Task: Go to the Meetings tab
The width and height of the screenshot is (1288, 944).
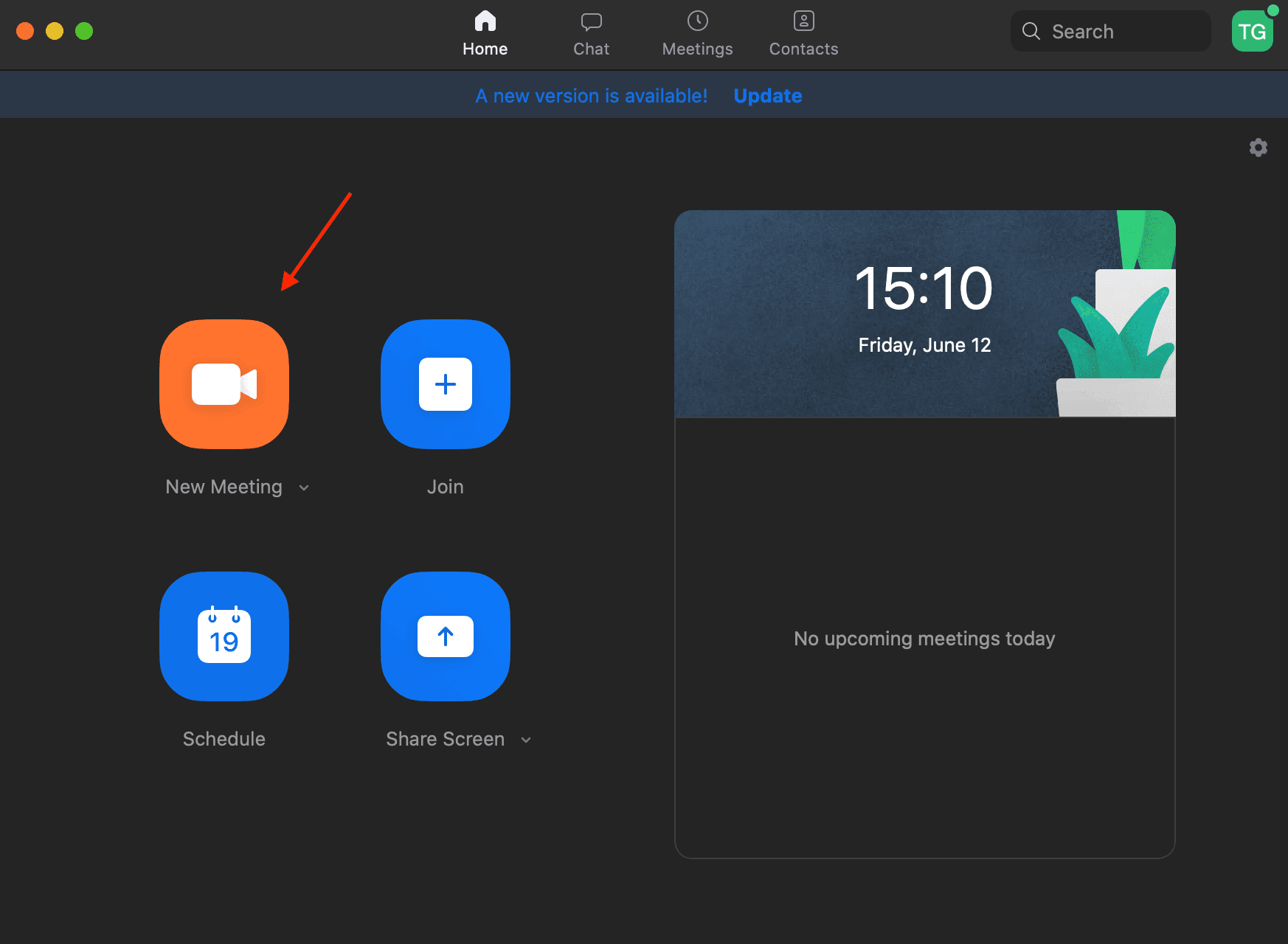Action: 698,34
